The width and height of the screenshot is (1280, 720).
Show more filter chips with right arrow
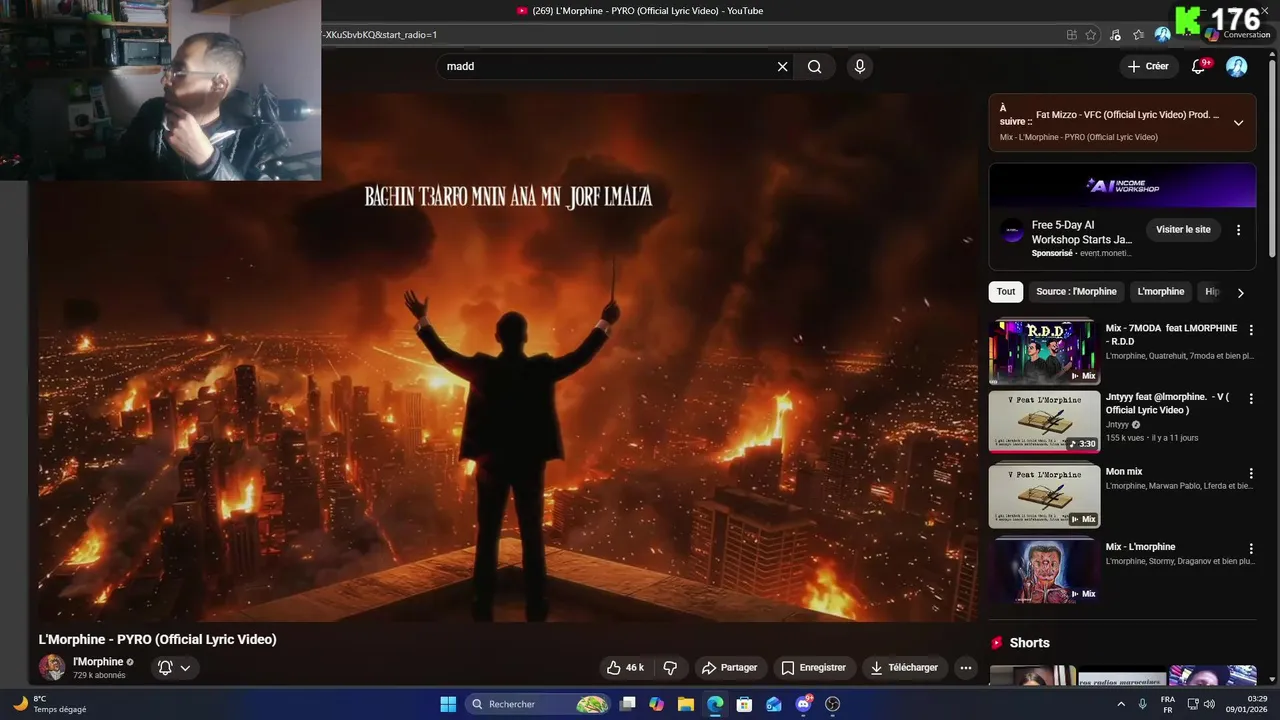click(x=1240, y=293)
